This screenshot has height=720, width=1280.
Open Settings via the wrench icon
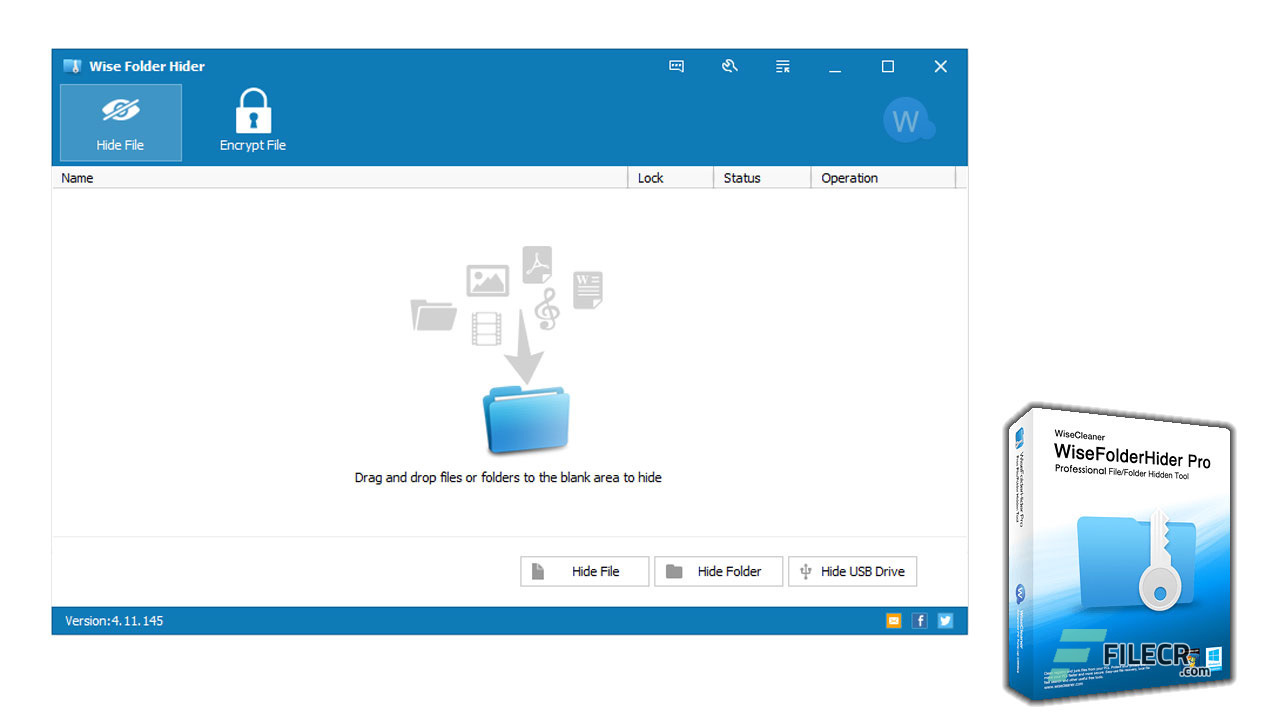tap(730, 66)
